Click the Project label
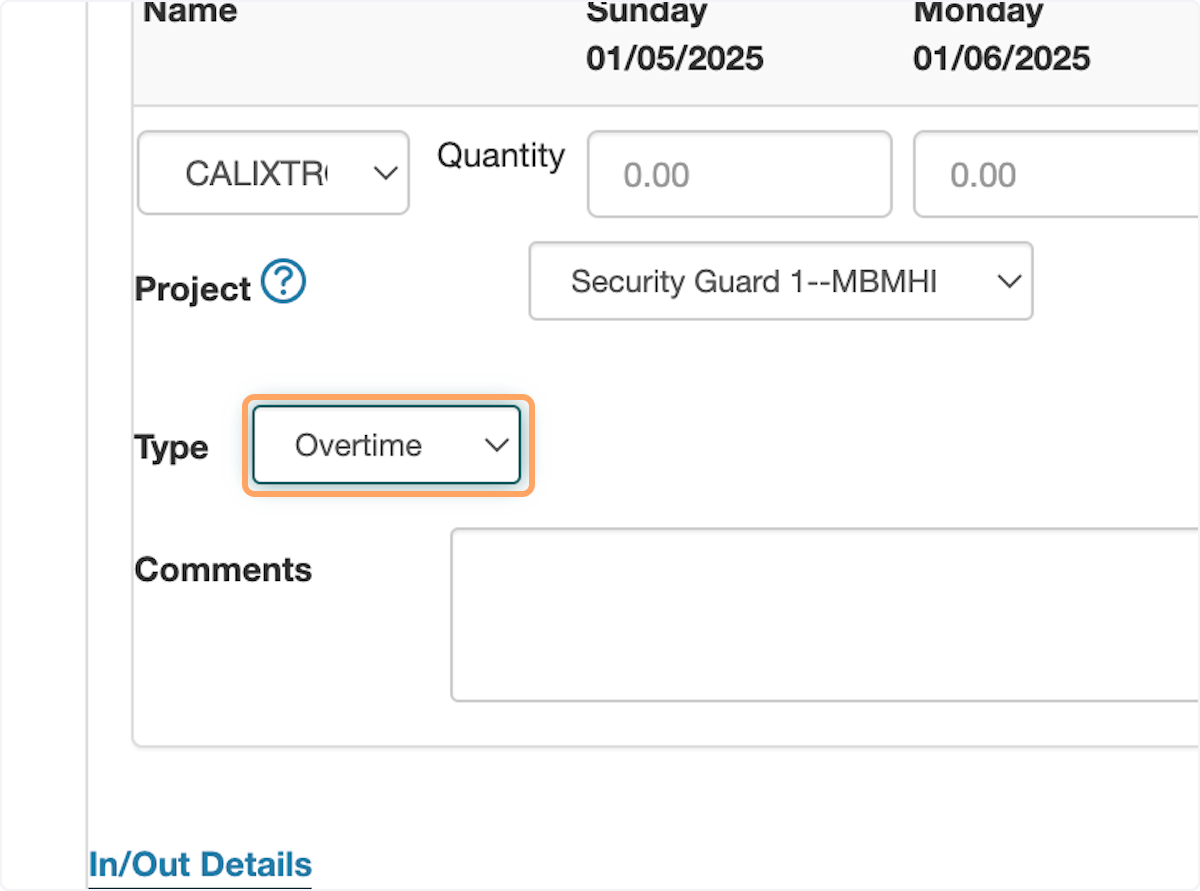 193,288
